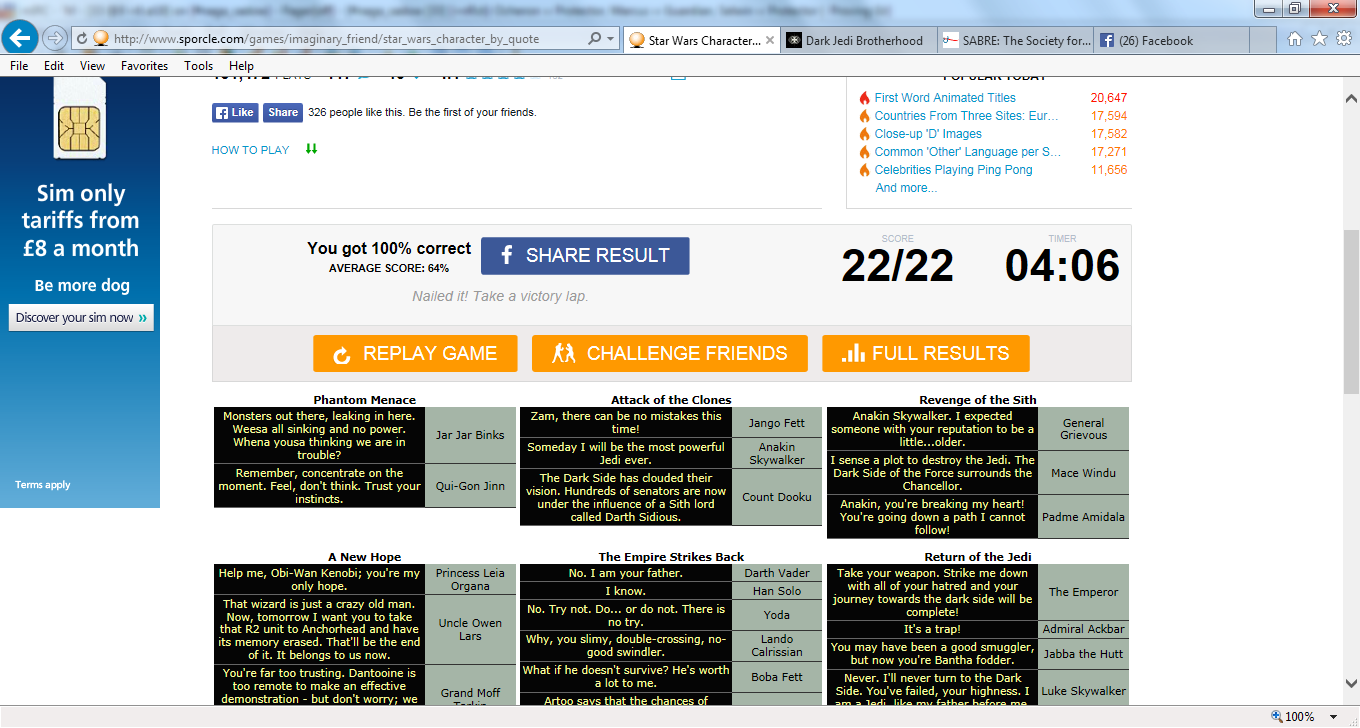
Task: Click the vertical scrollbar up arrow
Action: [x=1351, y=100]
